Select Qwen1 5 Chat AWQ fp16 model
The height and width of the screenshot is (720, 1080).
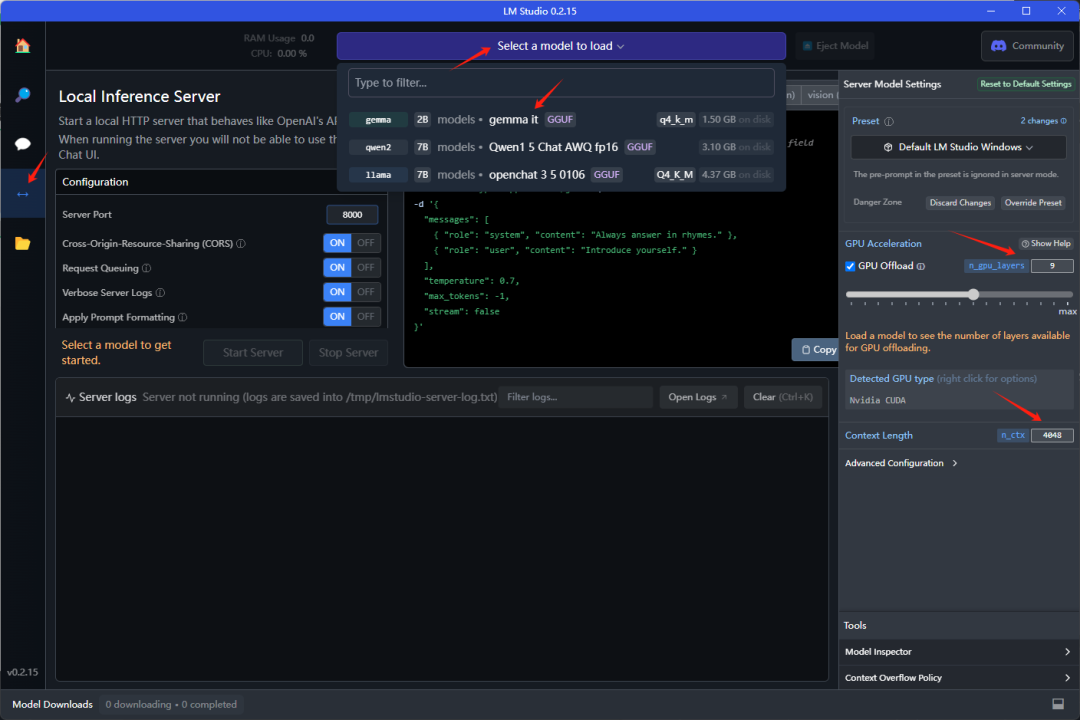point(561,147)
